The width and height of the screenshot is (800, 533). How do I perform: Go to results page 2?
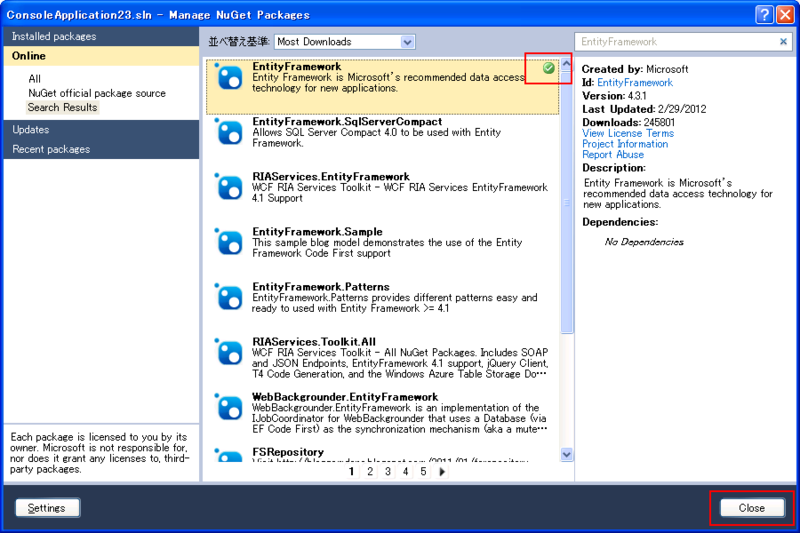click(370, 472)
